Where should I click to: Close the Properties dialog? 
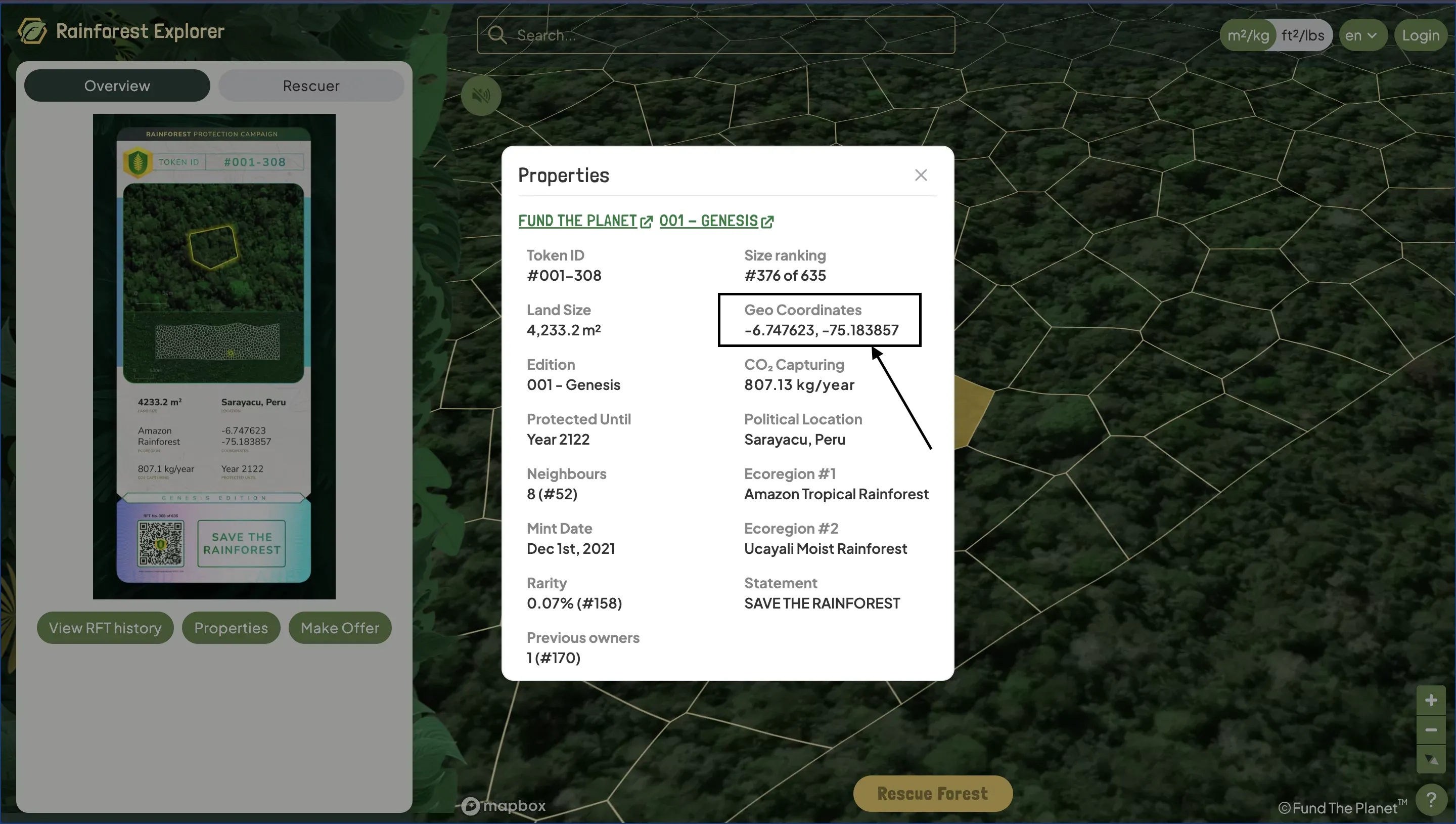[x=921, y=176]
